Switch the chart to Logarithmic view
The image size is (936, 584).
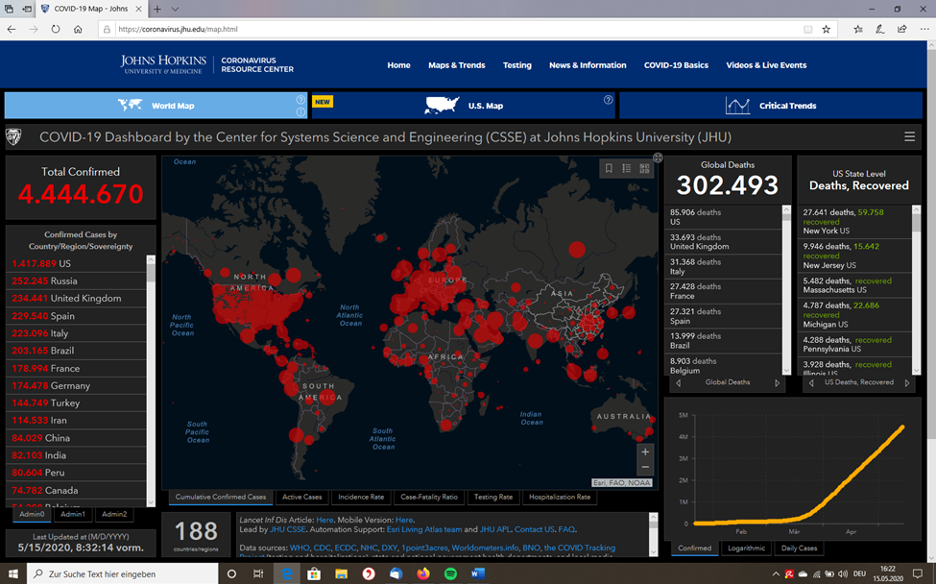click(x=746, y=548)
